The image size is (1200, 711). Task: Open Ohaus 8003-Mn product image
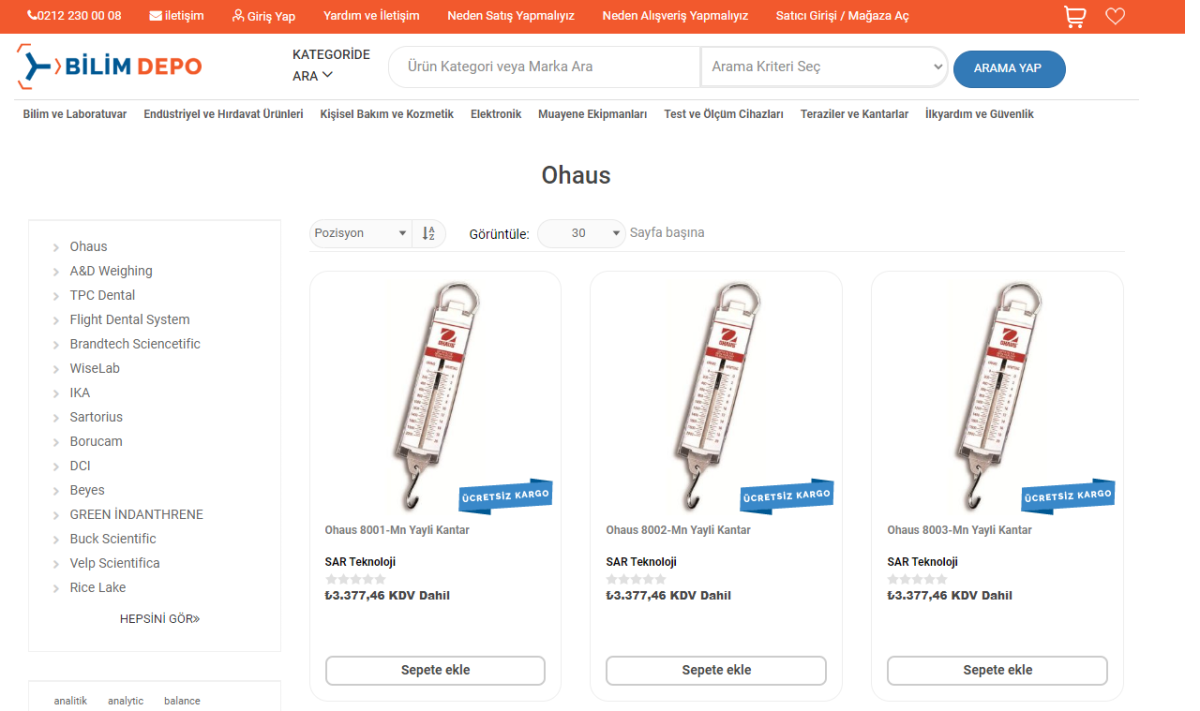point(997,394)
